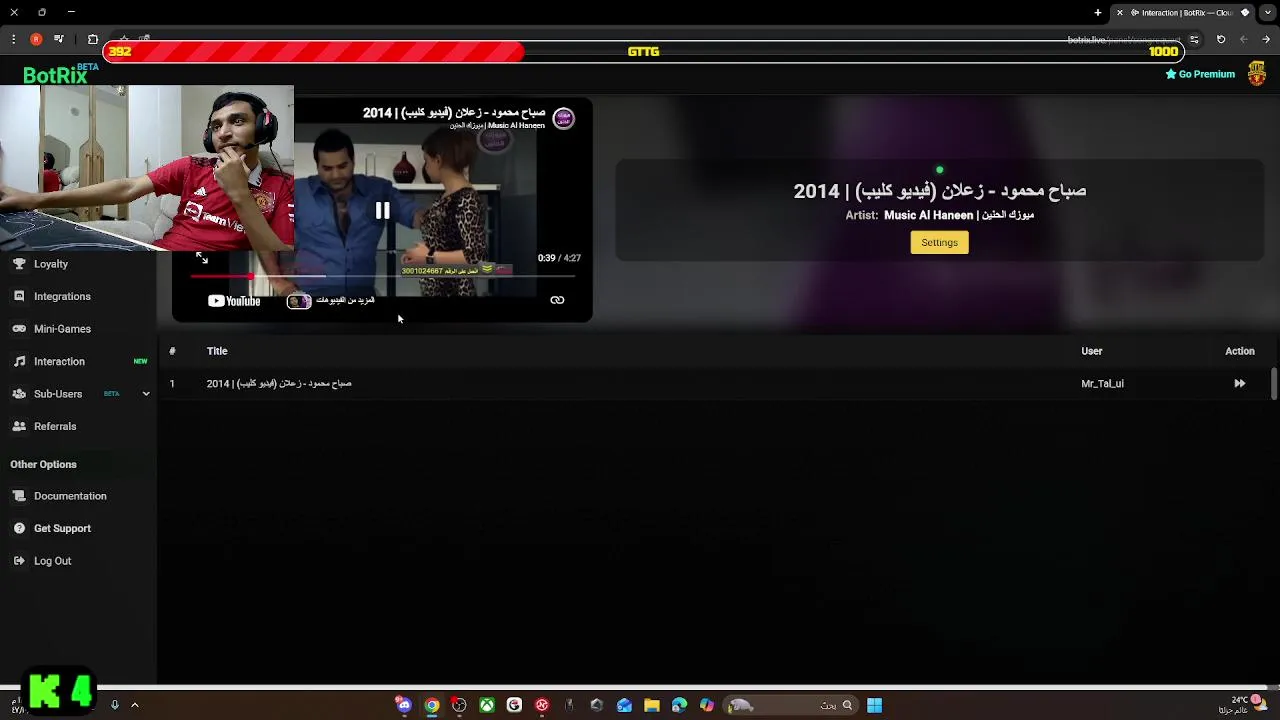
Task: Open Microsoft Edge from the taskbar
Action: coord(679,705)
